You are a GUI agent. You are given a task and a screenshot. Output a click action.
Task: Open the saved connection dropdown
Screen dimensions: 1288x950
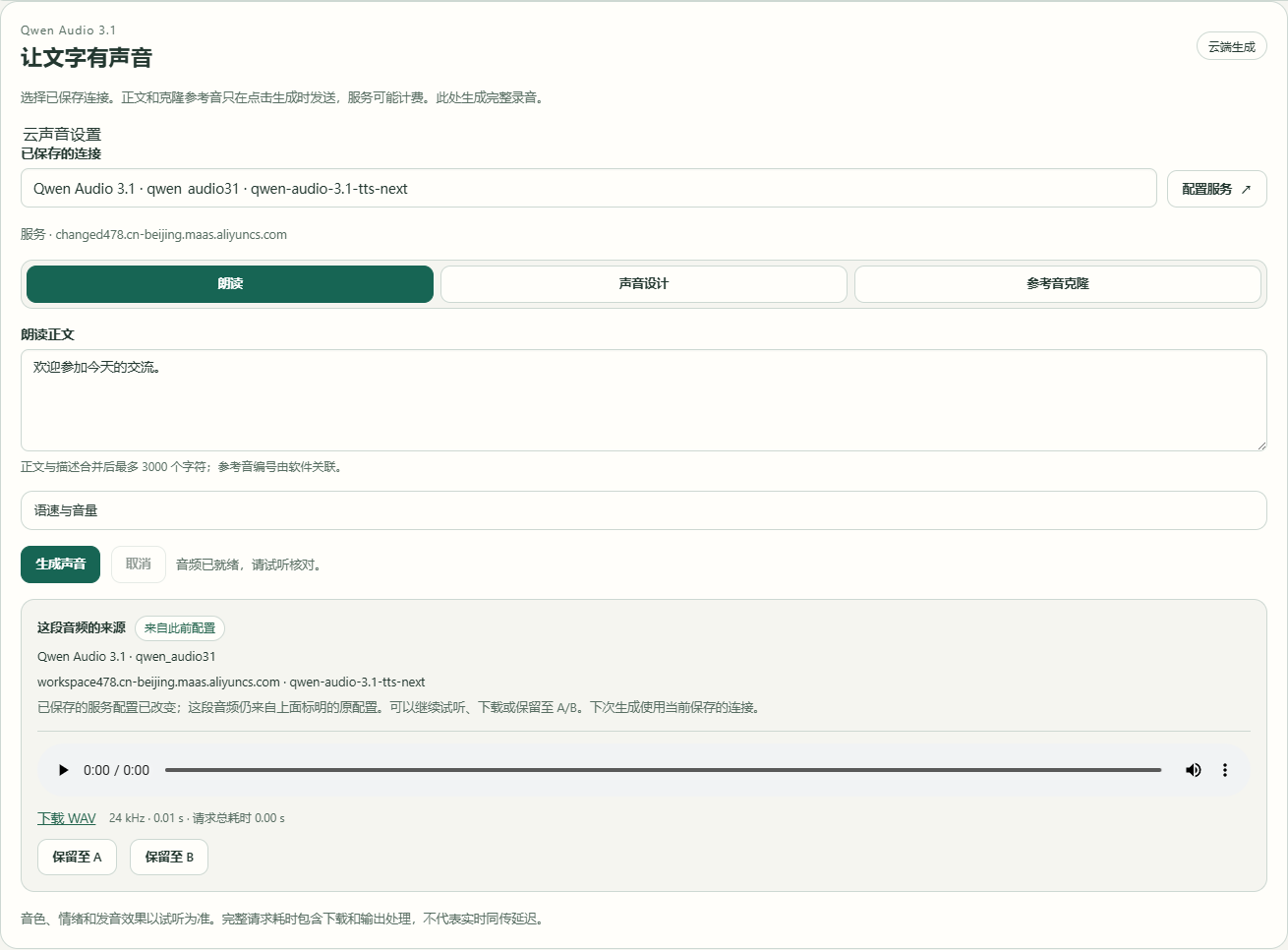pyautogui.click(x=588, y=189)
